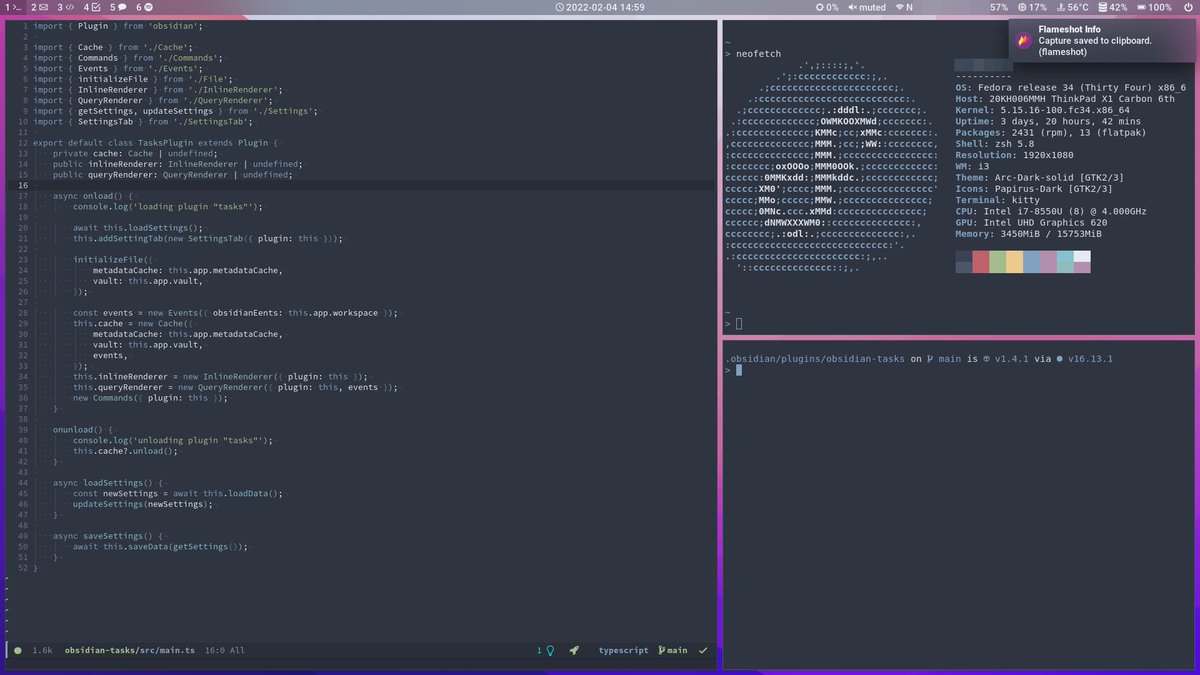Switch to workspace 5 chat icon
The image size is (1200, 675).
click(121, 7)
